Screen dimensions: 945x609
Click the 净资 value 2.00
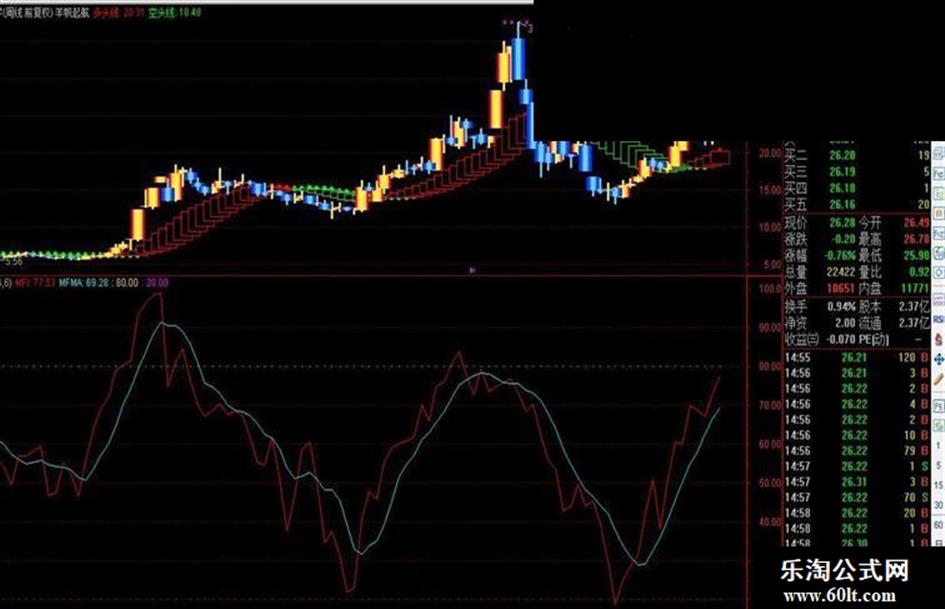845,323
